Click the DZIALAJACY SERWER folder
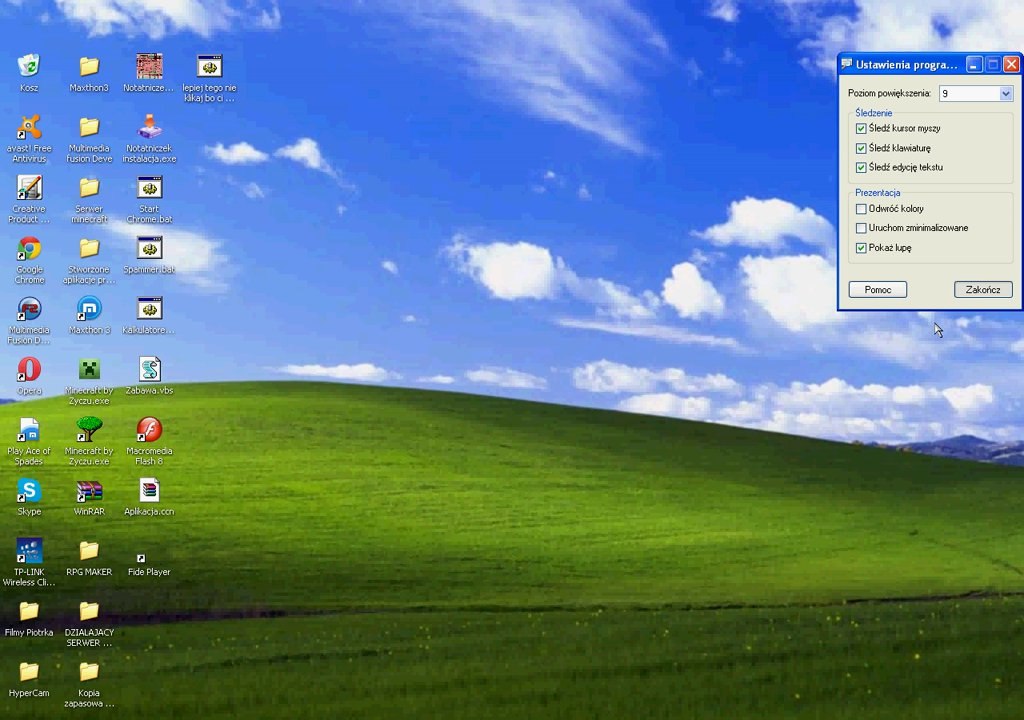Screen dimensions: 1024x720 (89, 612)
